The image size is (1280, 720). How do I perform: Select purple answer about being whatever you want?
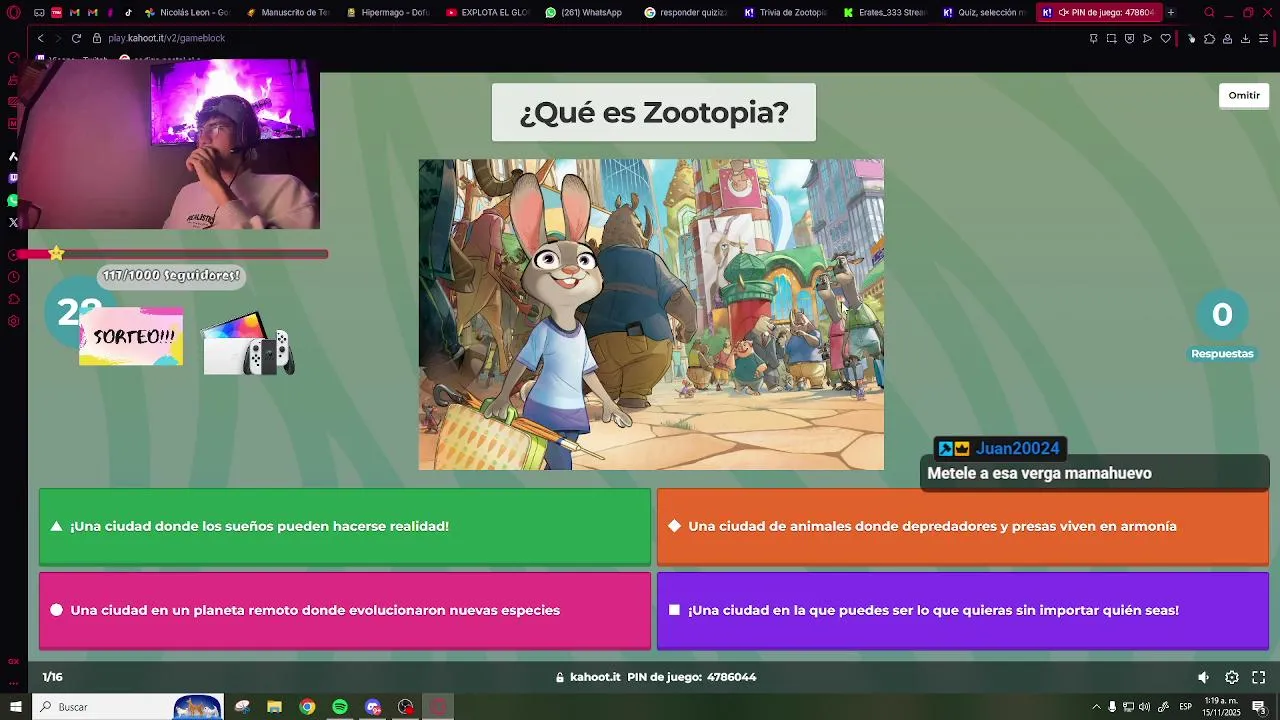(x=963, y=610)
